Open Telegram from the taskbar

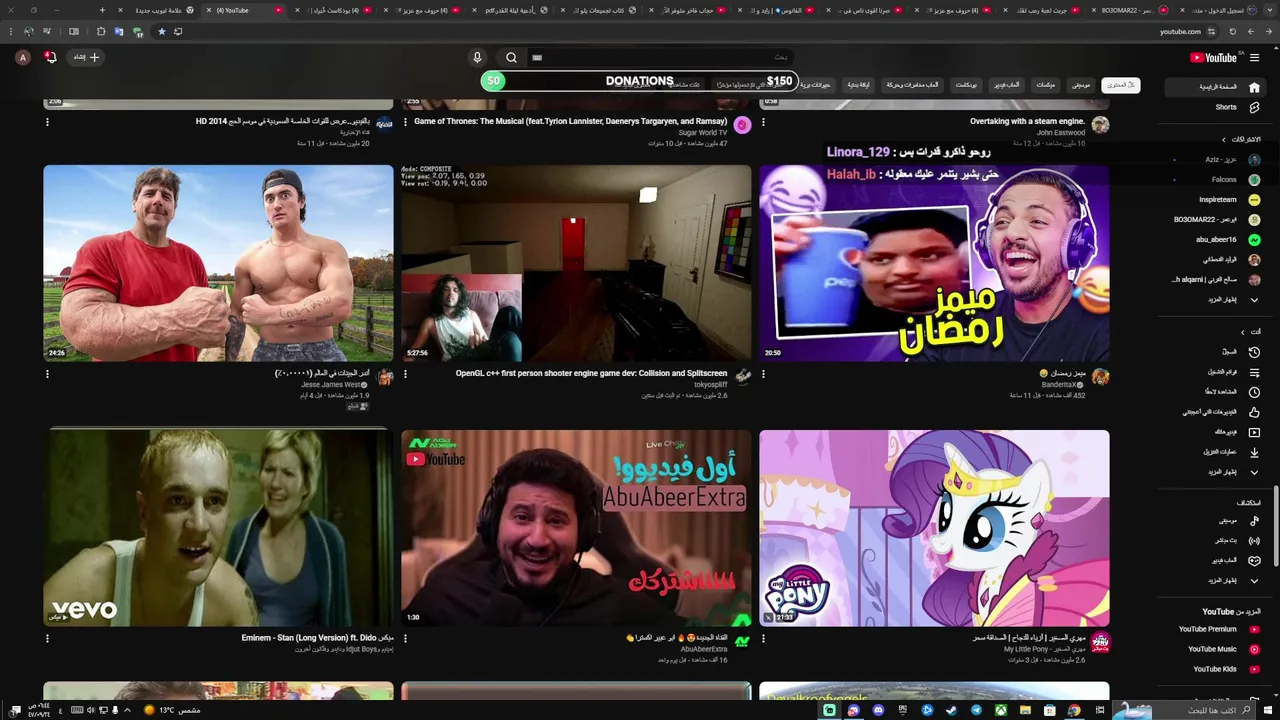(976, 710)
